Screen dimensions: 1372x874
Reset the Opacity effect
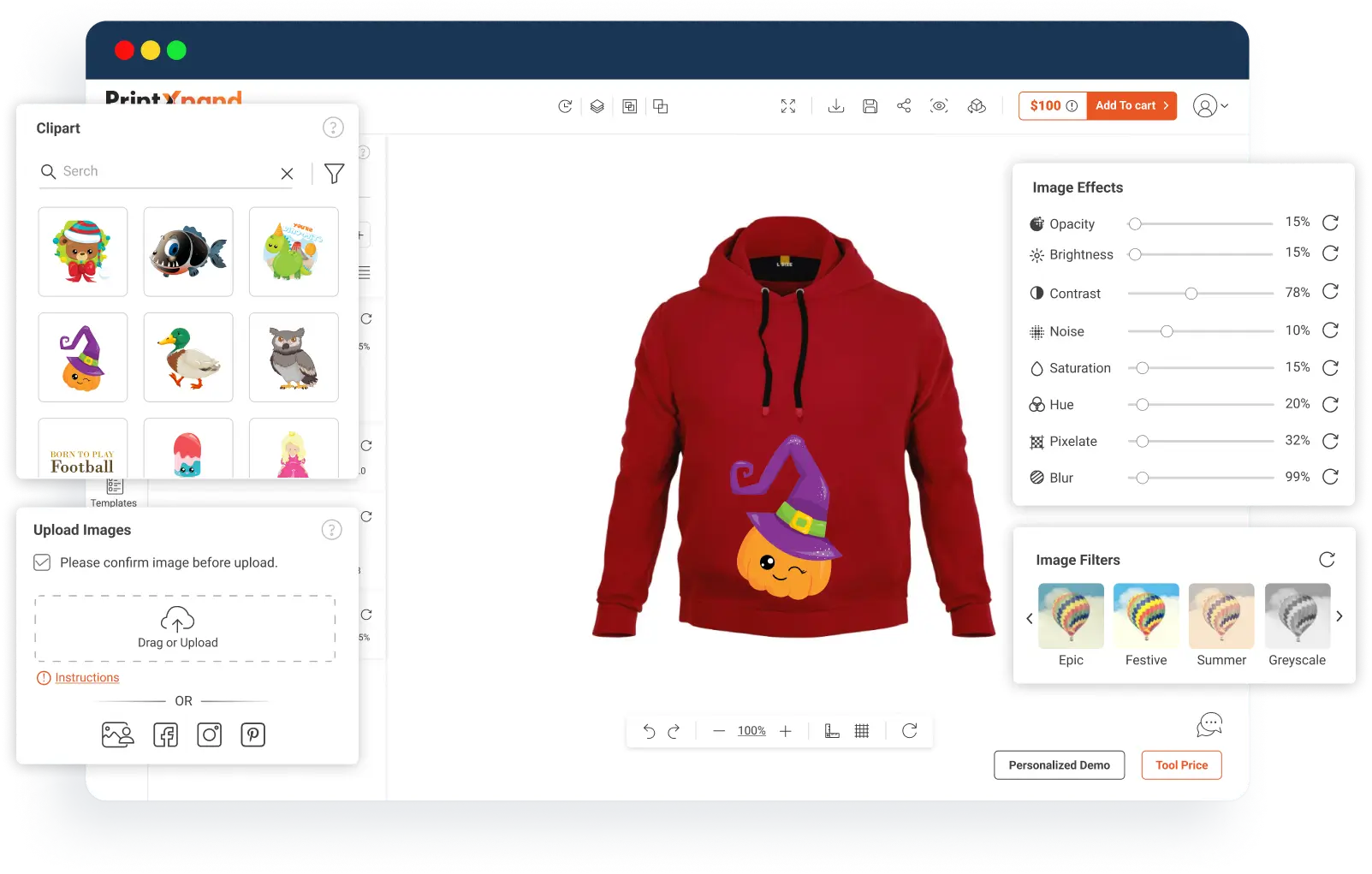coord(1330,223)
